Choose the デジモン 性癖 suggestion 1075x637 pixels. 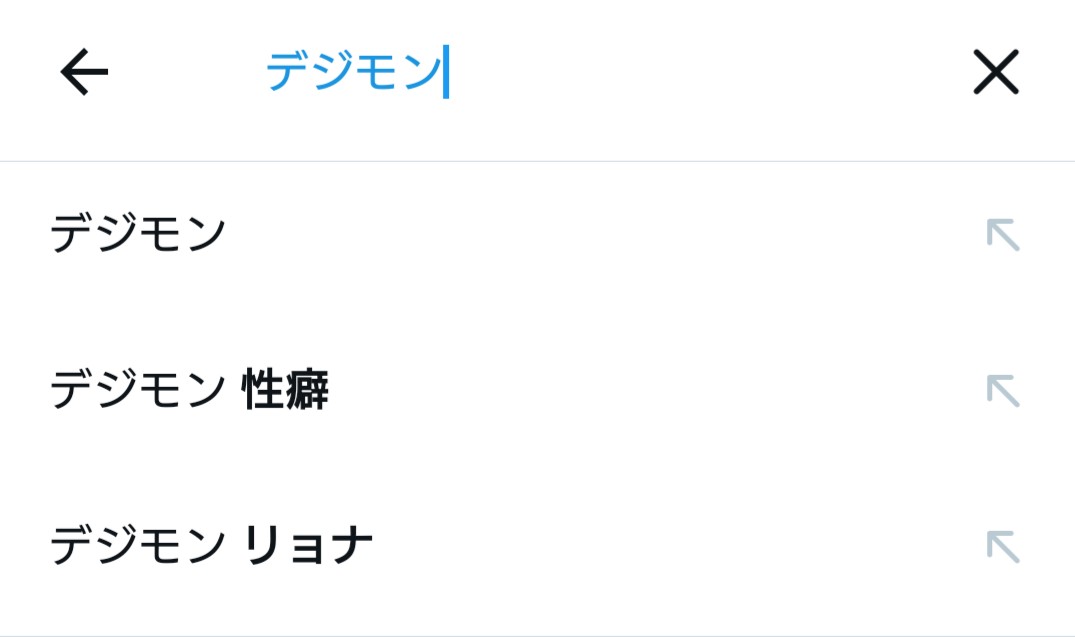[189, 391]
